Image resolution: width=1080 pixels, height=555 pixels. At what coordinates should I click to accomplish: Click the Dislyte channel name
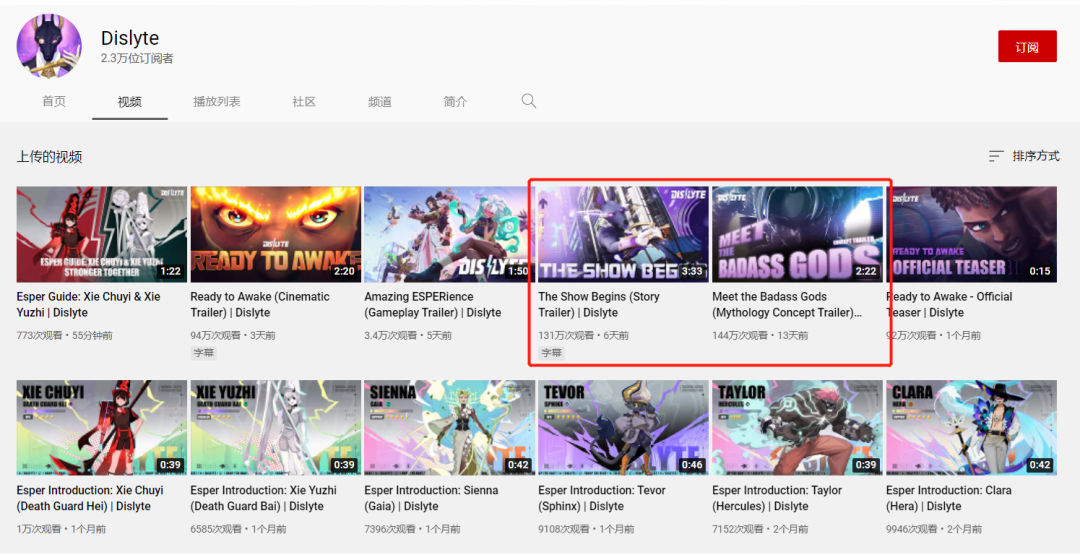(130, 38)
